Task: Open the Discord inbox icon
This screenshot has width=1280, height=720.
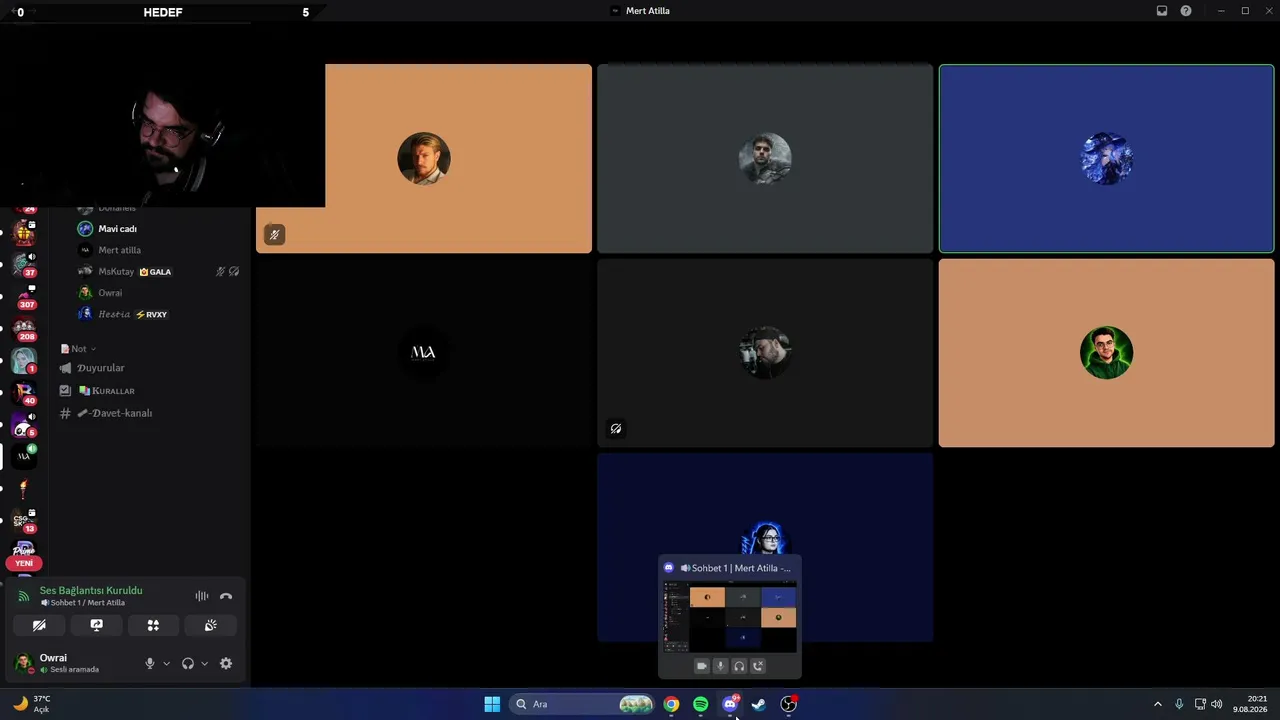Action: [1162, 11]
